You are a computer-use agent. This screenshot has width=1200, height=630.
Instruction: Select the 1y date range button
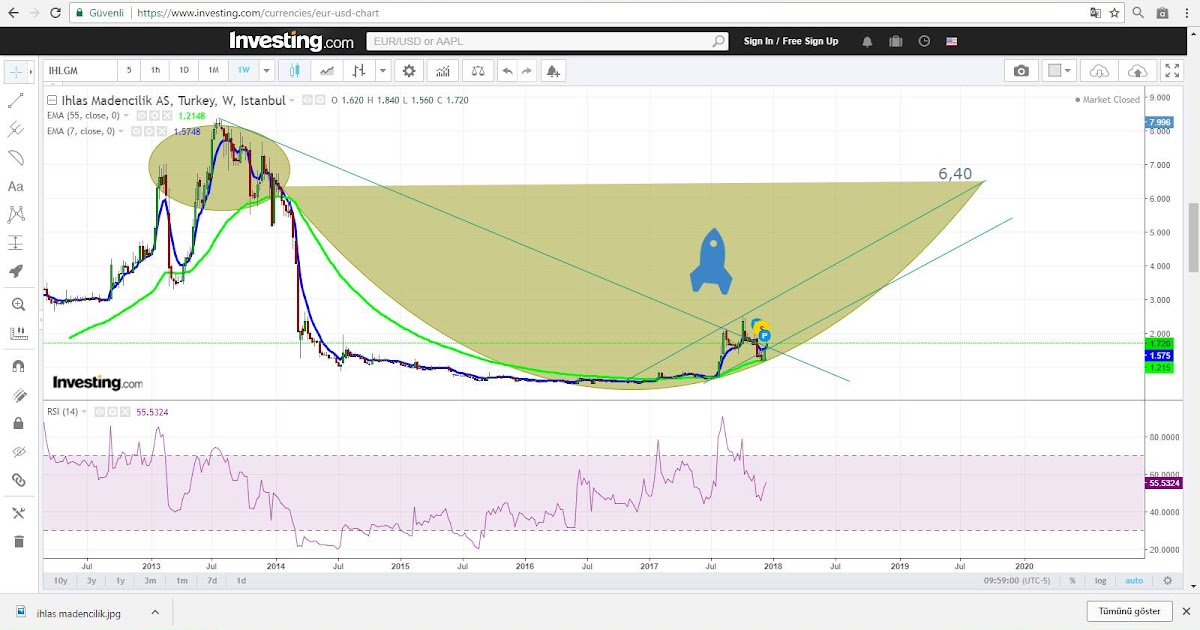click(x=121, y=580)
